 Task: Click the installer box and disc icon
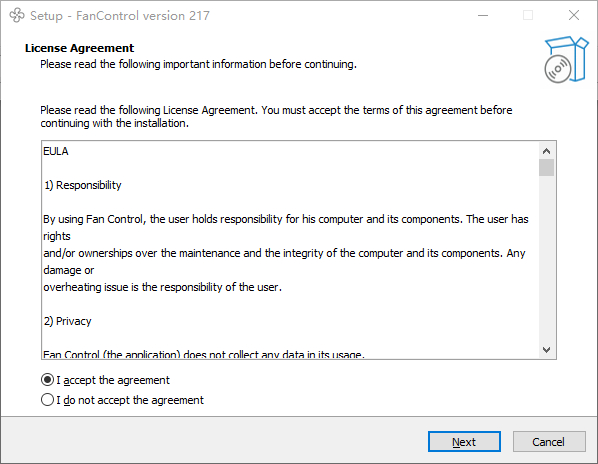click(566, 59)
